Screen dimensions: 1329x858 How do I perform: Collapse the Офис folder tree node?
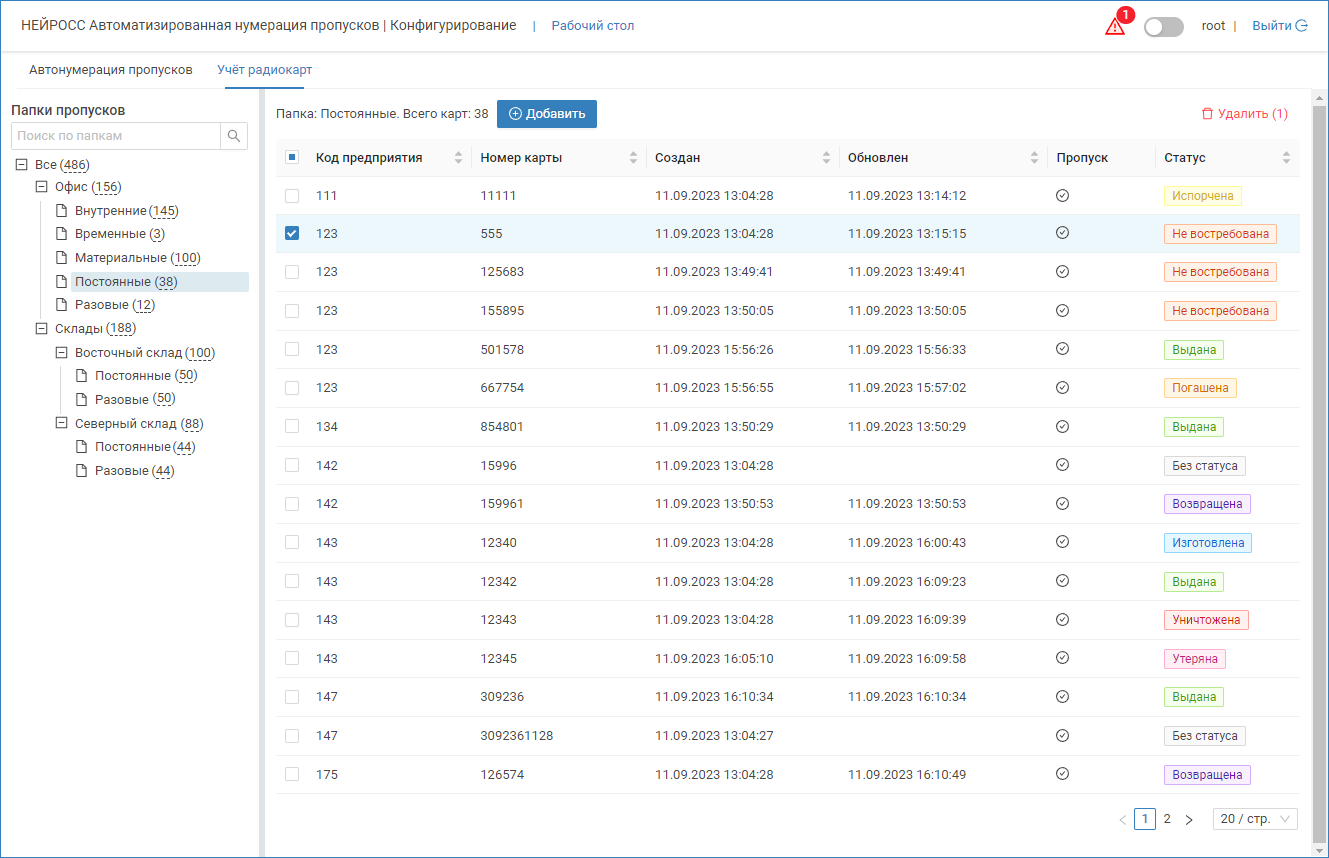coord(42,187)
